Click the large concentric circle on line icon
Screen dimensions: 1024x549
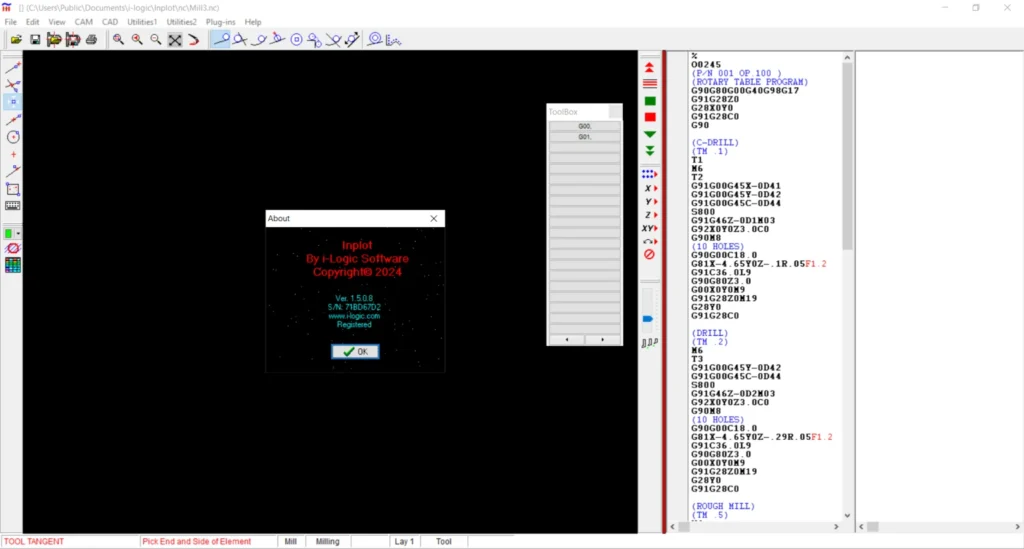tap(375, 40)
